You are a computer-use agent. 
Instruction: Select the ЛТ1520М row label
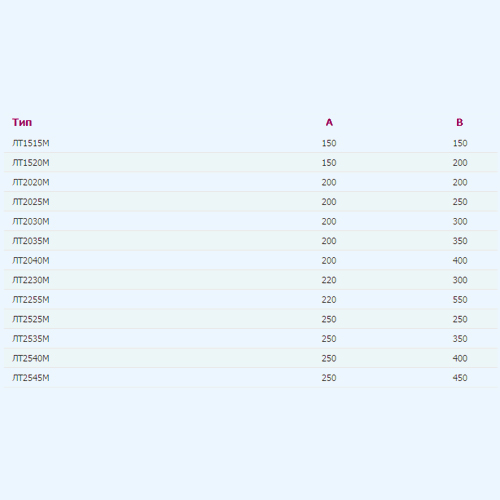tap(31, 163)
